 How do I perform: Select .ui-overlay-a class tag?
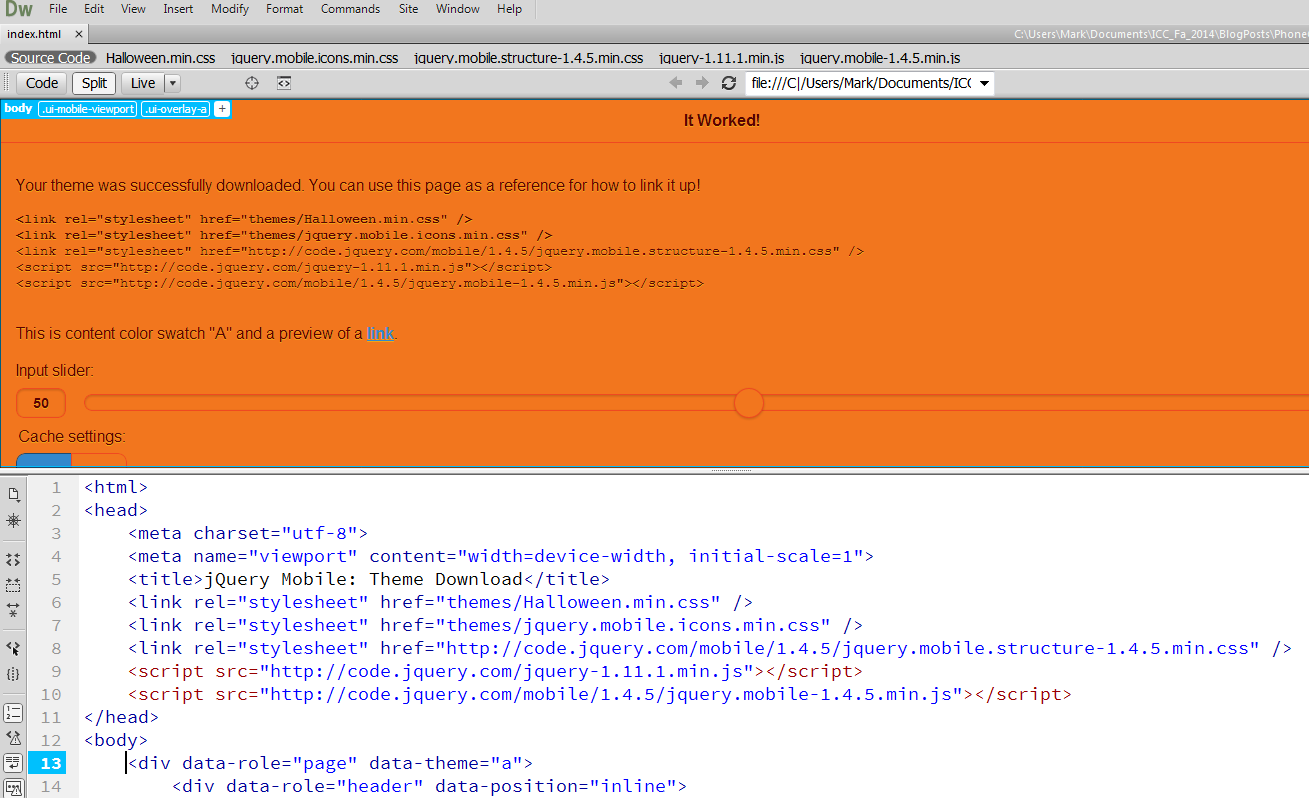click(176, 109)
